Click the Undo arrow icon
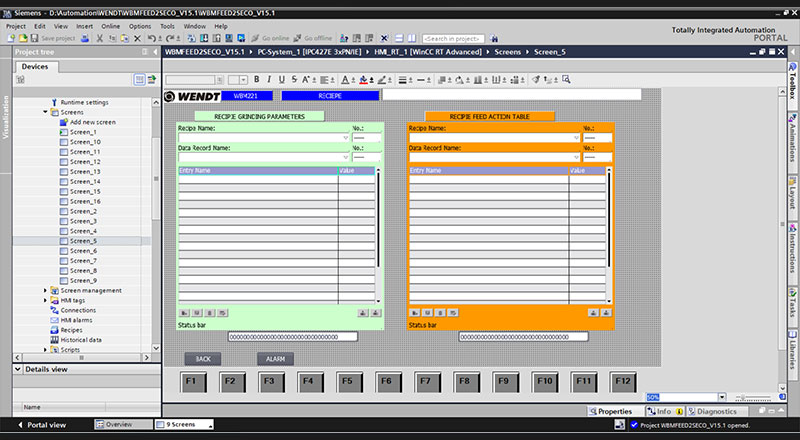The width and height of the screenshot is (800, 440). pos(152,38)
